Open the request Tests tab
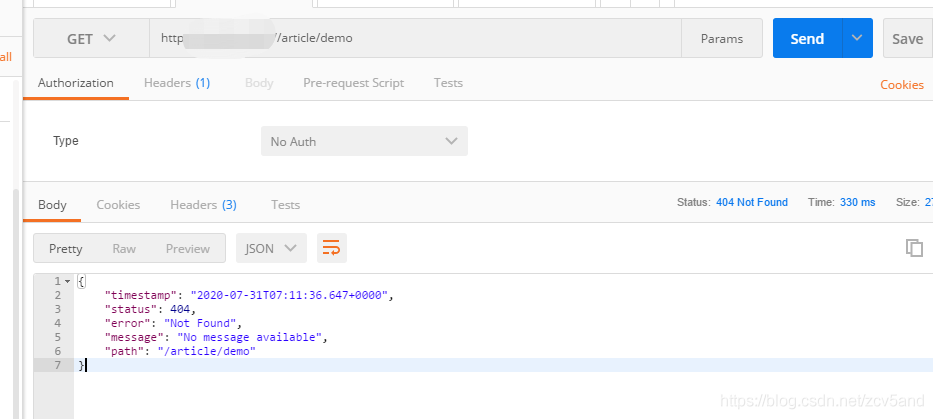 (448, 83)
